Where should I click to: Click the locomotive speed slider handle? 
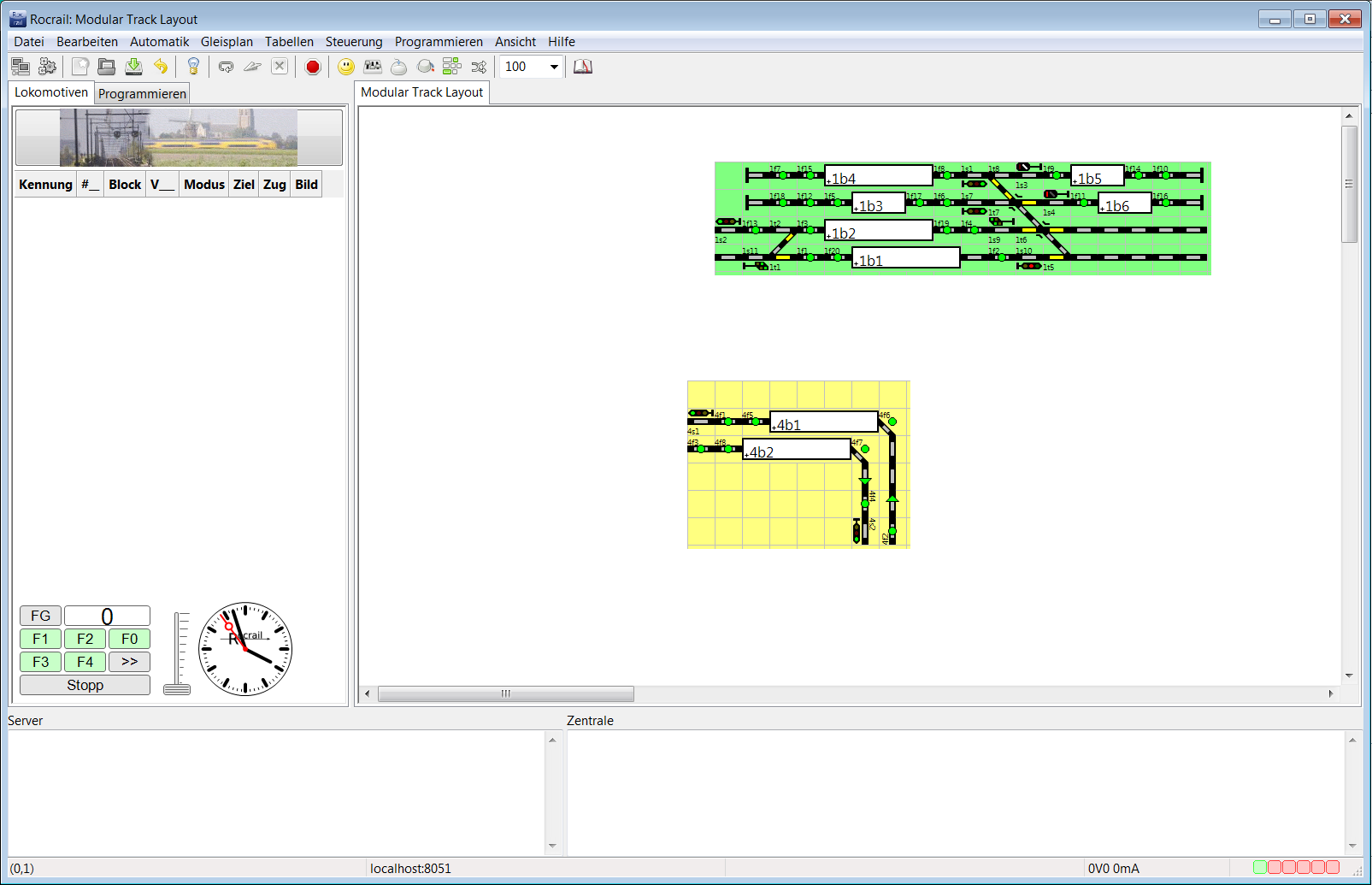pyautogui.click(x=177, y=689)
